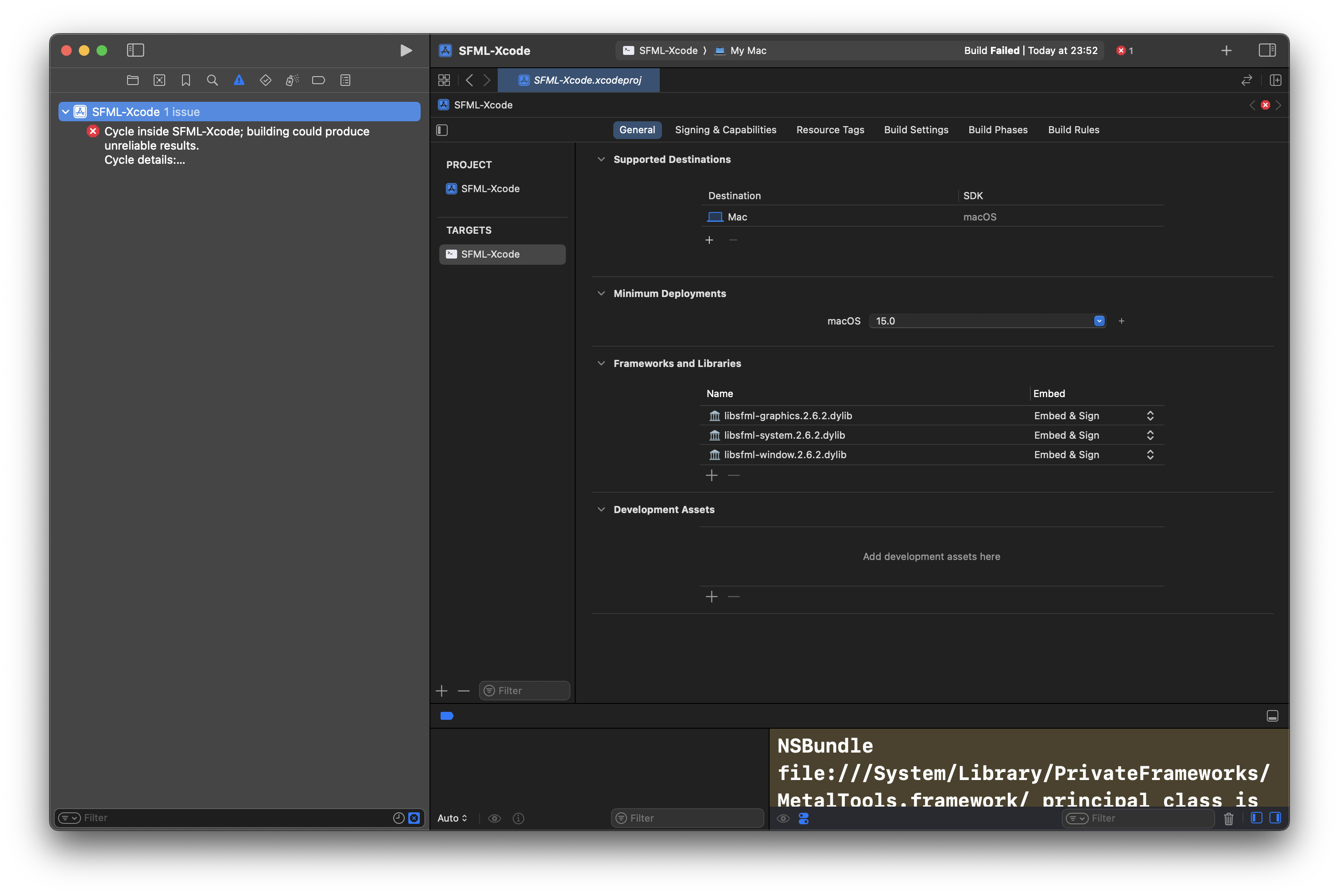Go back in editor history
Viewport: 1339px width, 896px height.
(x=469, y=80)
